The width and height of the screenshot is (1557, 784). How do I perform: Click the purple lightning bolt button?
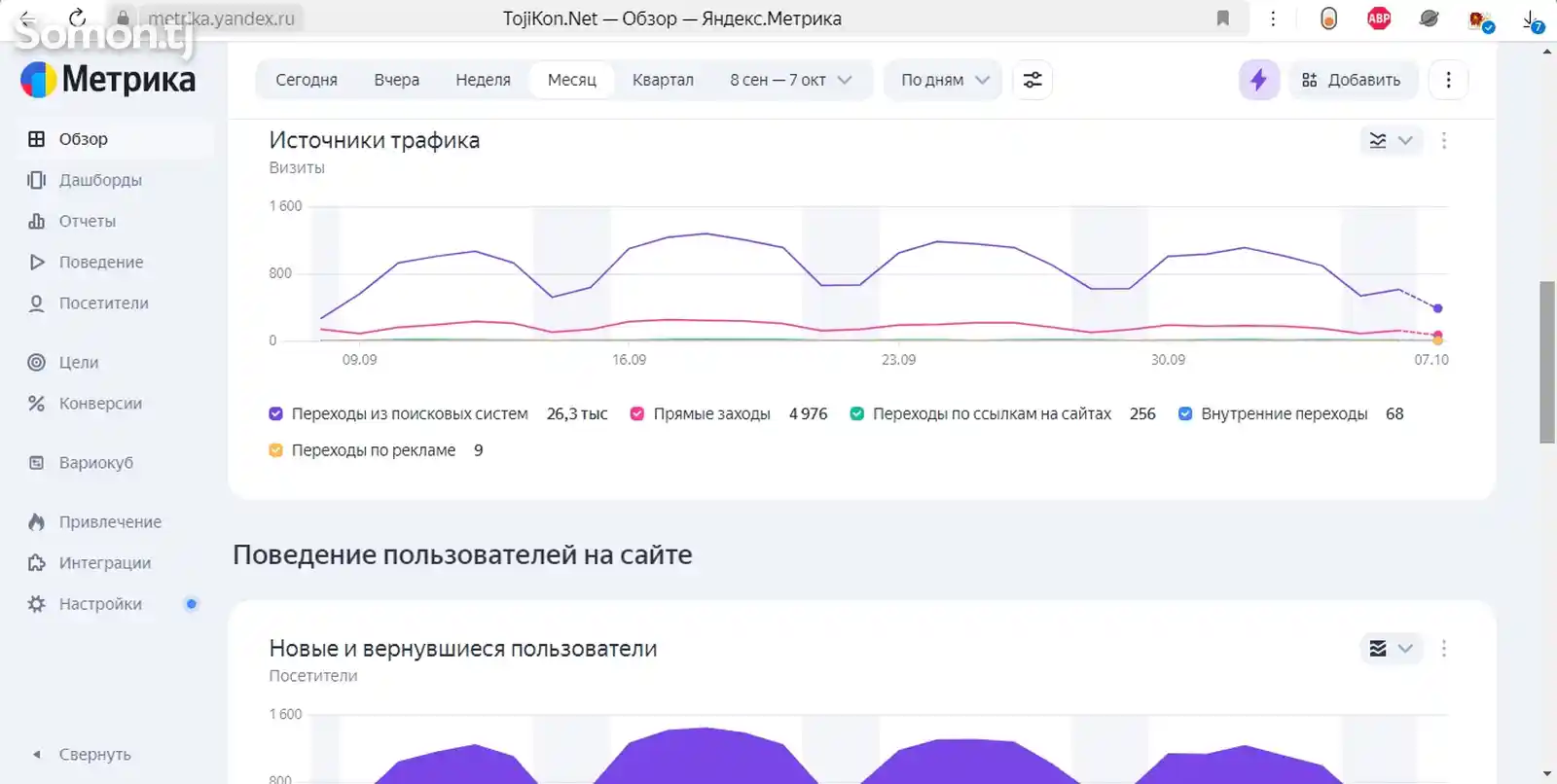click(1258, 80)
